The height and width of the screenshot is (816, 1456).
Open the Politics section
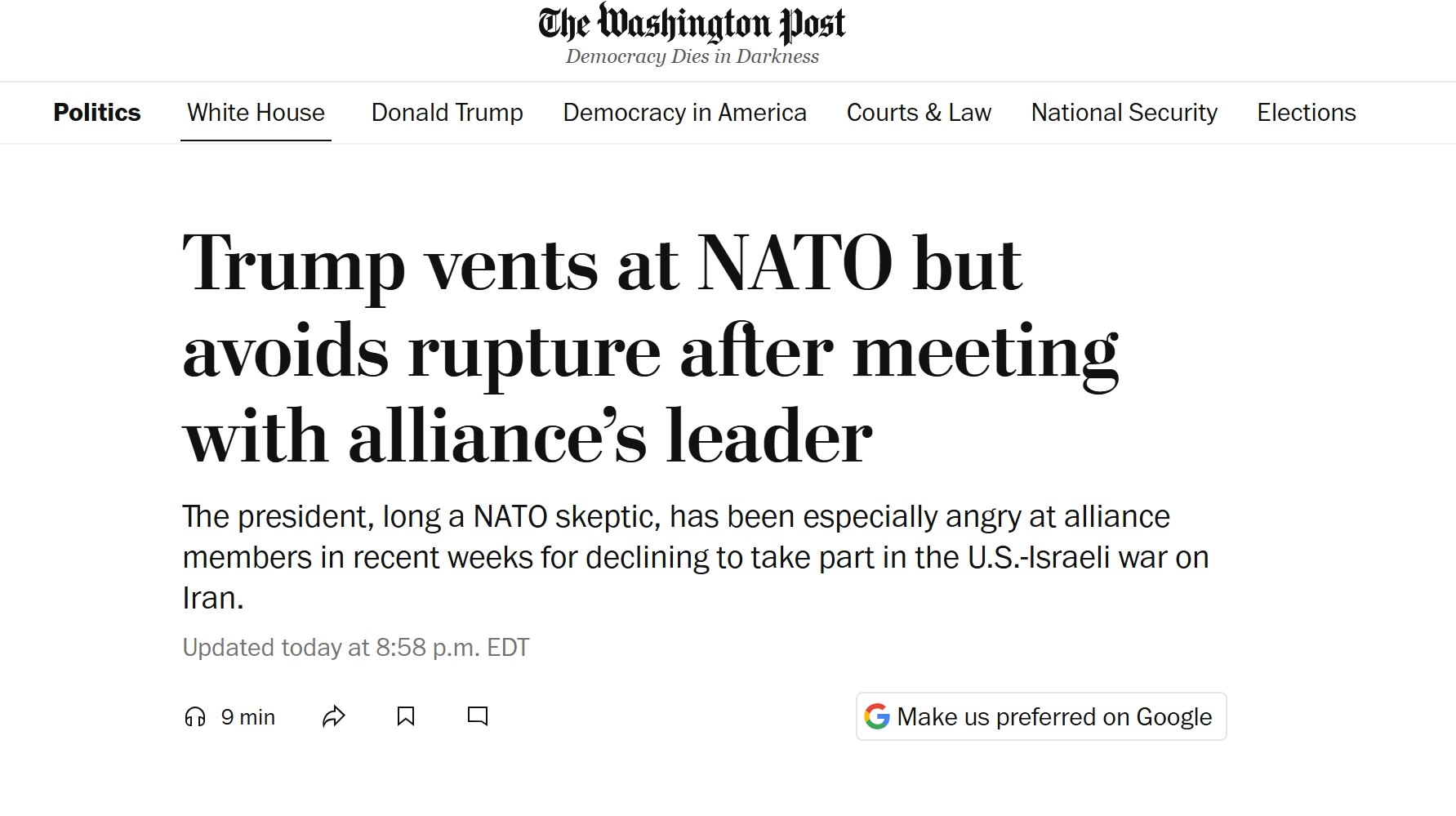click(97, 113)
